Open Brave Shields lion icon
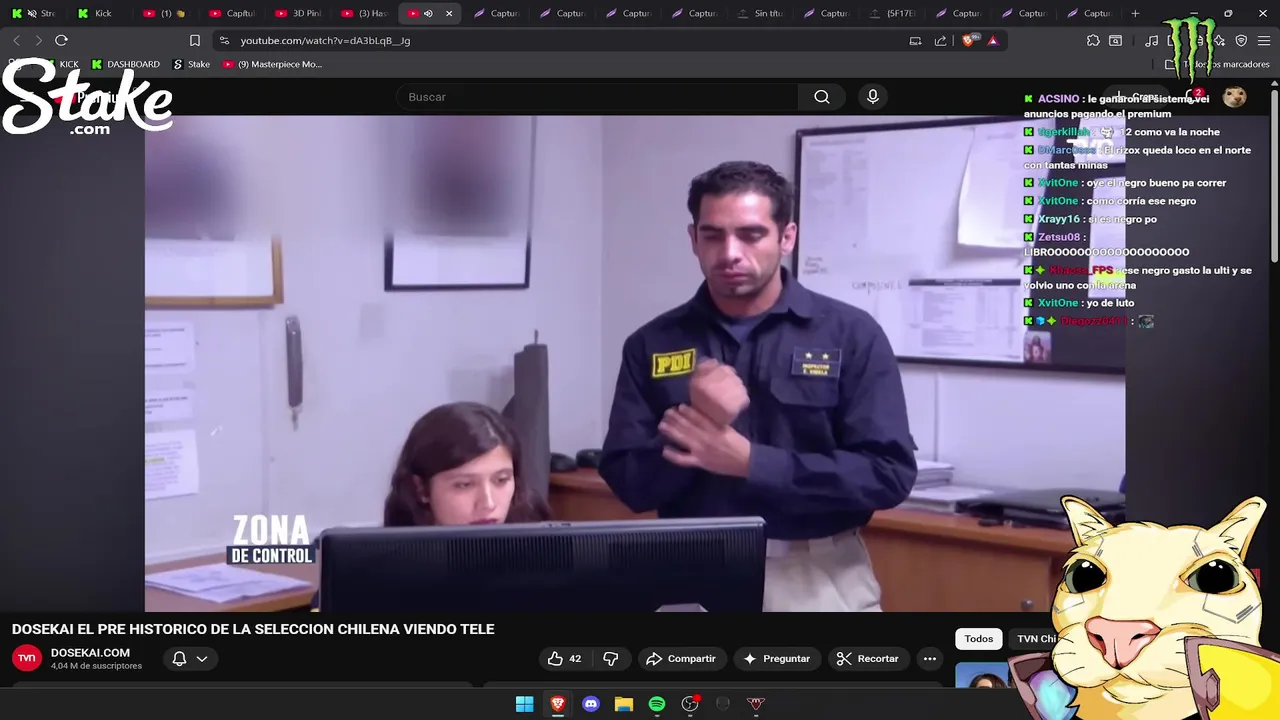The image size is (1280, 720). pyautogui.click(x=967, y=41)
